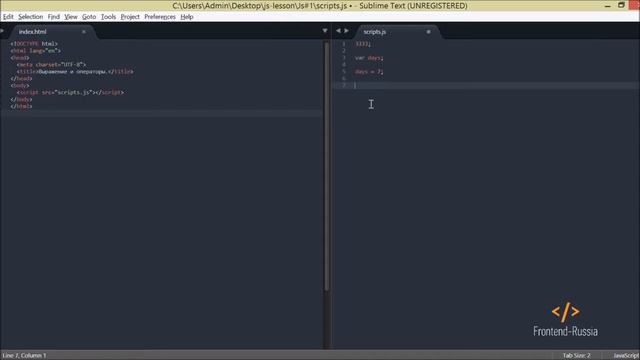The height and width of the screenshot is (360, 640).
Task: Open the Edit menu
Action: tap(8, 17)
